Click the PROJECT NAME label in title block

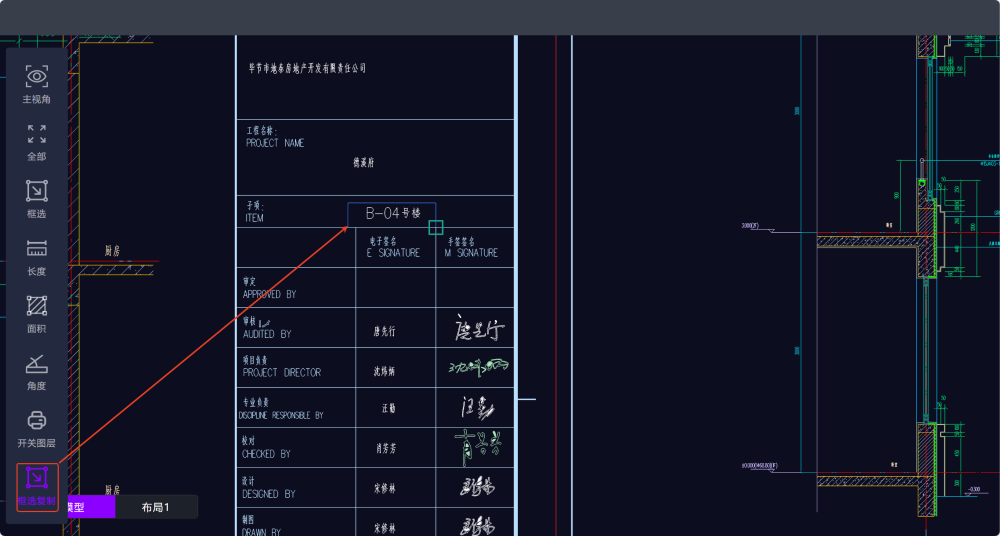click(274, 143)
